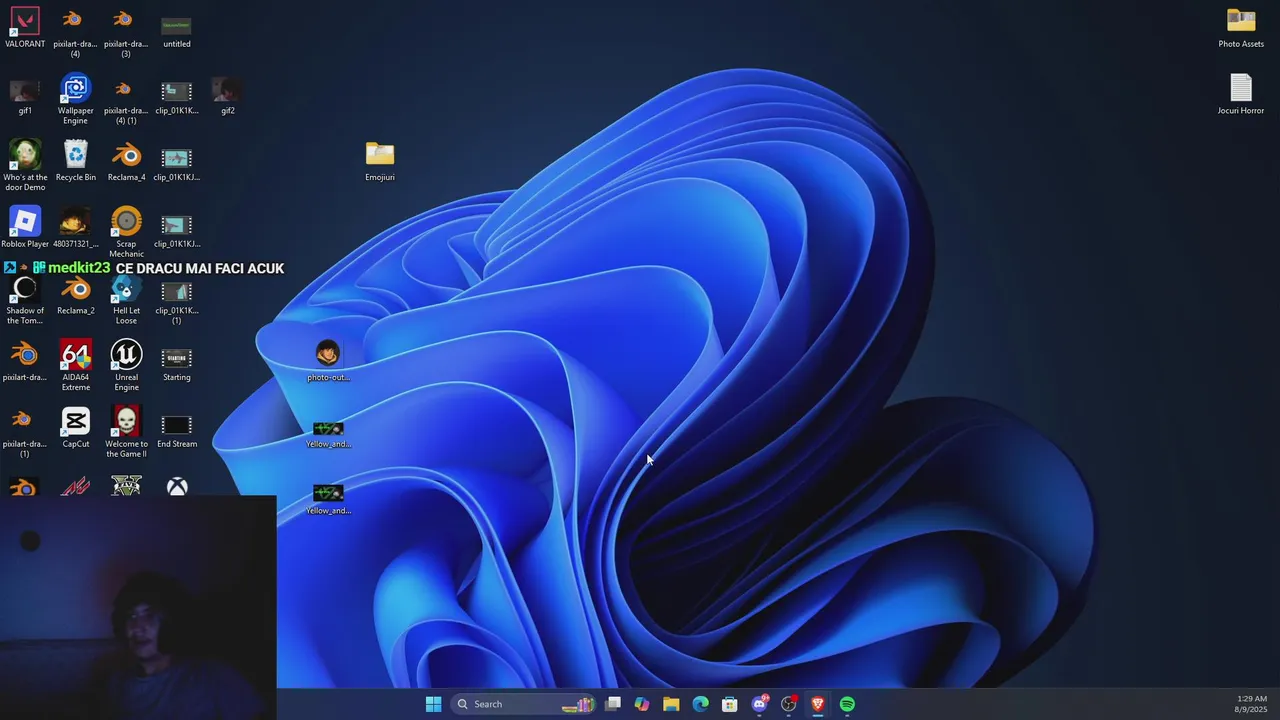1280x720 pixels.
Task: Click the taskbar Search box
Action: (x=525, y=704)
